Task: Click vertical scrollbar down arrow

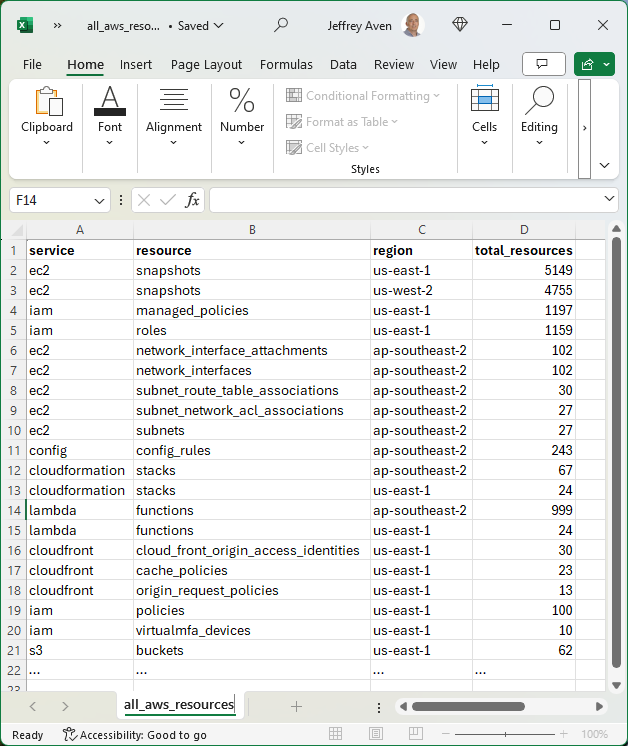Action: point(616,685)
